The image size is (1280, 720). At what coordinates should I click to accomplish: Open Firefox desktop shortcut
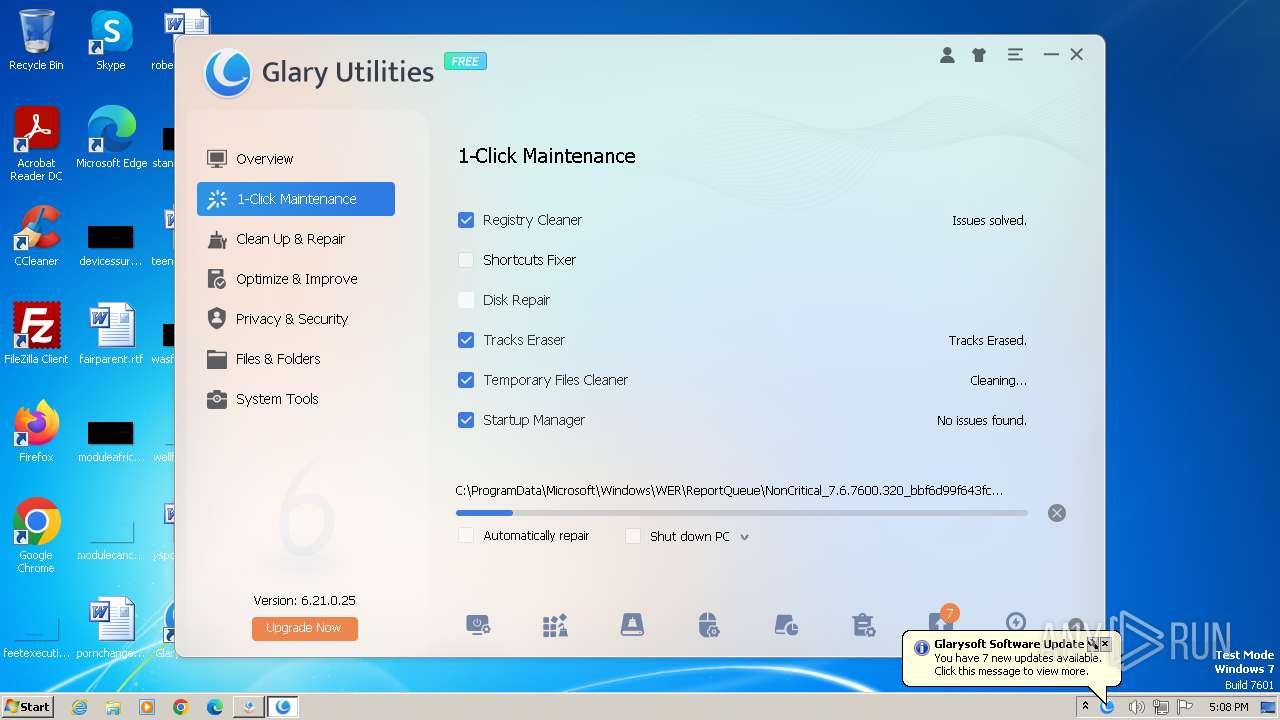coord(36,432)
